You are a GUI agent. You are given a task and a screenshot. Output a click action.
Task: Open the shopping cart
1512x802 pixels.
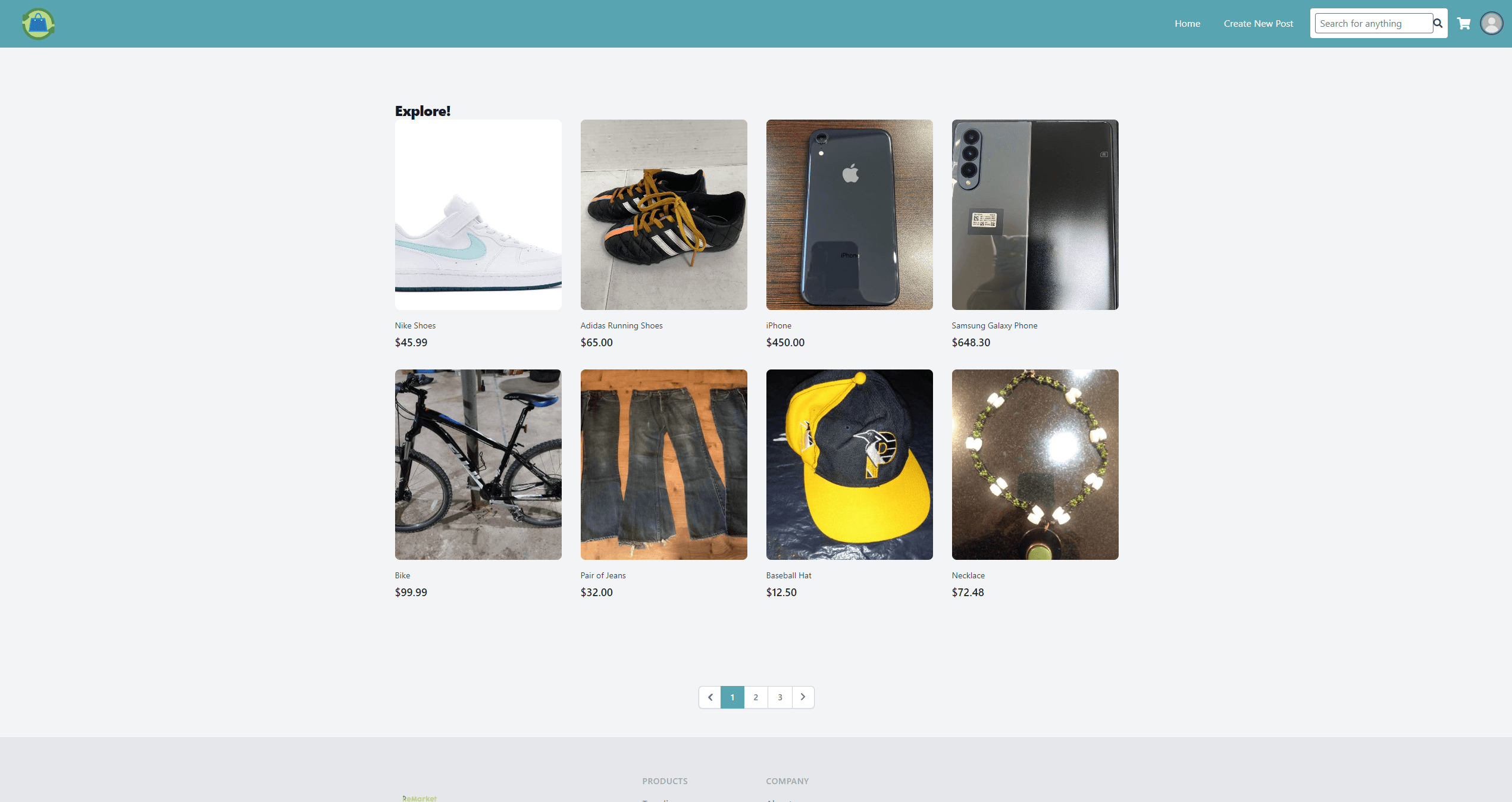[1464, 24]
